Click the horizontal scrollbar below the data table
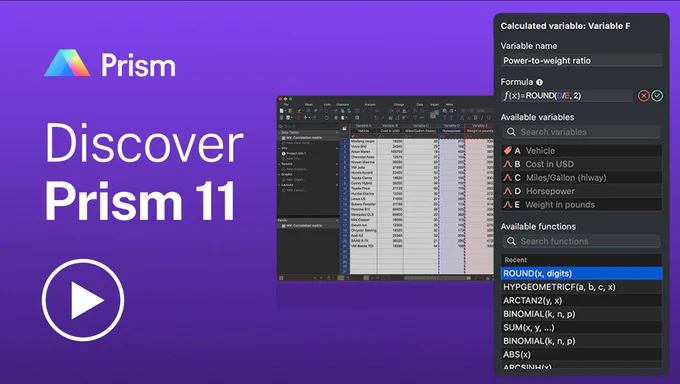 click(437, 278)
